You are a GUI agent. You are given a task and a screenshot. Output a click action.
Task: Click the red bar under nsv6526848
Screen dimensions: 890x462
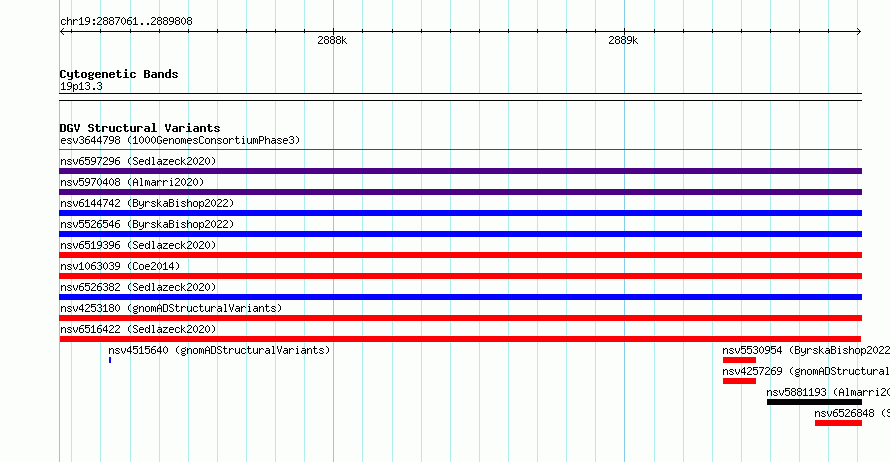click(838, 423)
